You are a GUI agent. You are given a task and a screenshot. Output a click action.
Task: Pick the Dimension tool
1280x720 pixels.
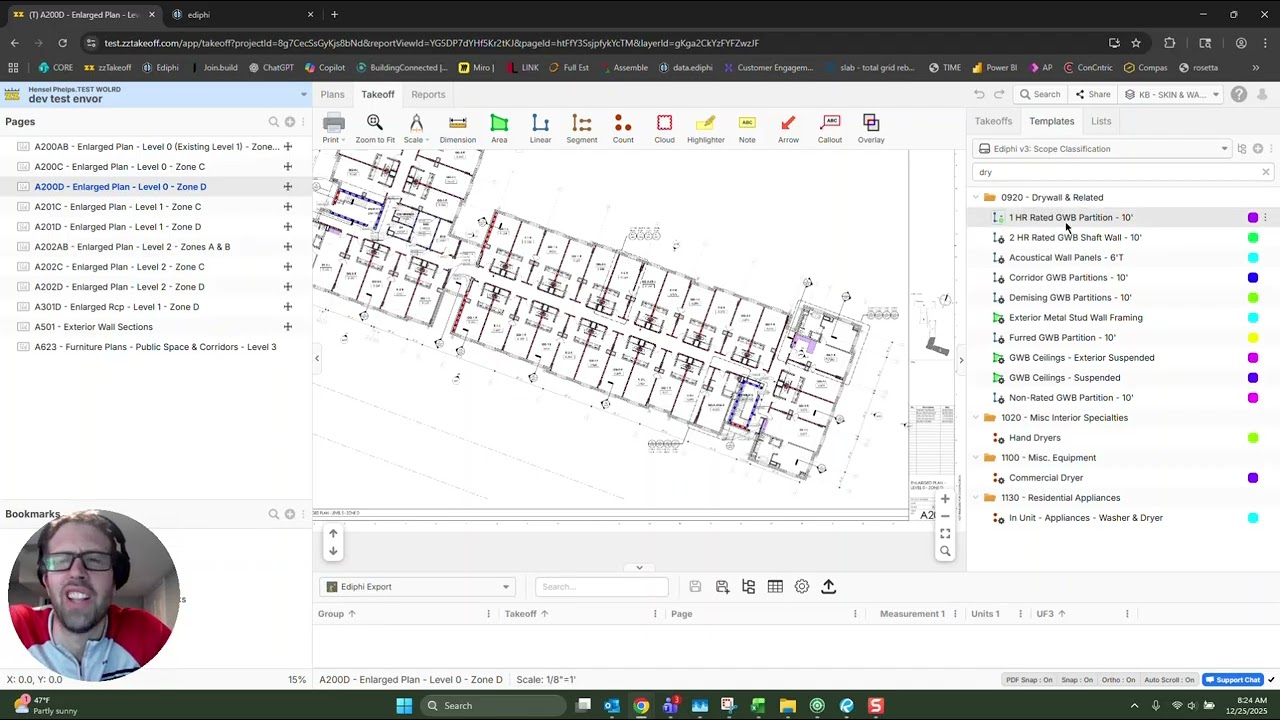[458, 128]
